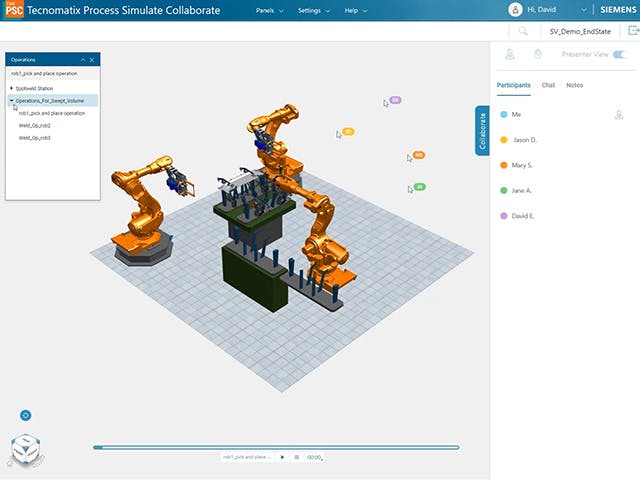Click the presenter icon in the Me row
The image size is (640, 480).
click(x=619, y=115)
